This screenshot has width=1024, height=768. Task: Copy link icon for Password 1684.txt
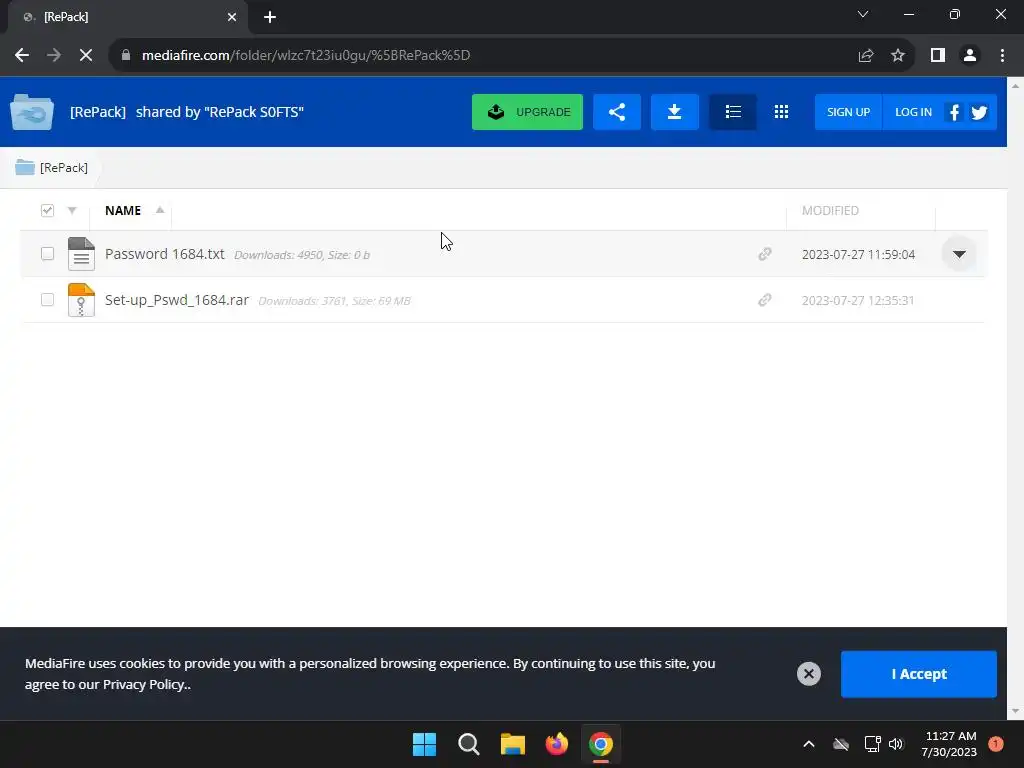click(765, 254)
